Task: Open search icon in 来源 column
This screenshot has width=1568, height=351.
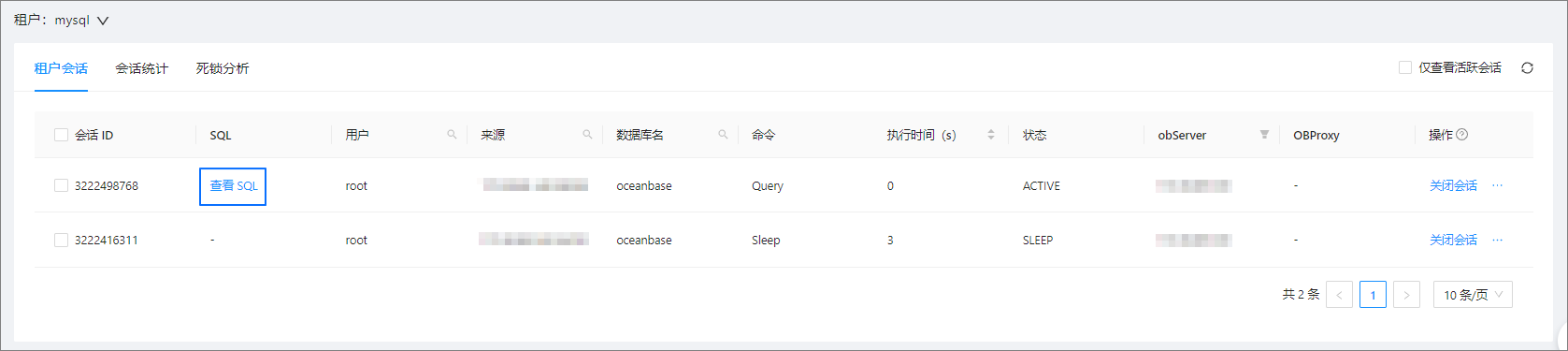Action: 587,135
